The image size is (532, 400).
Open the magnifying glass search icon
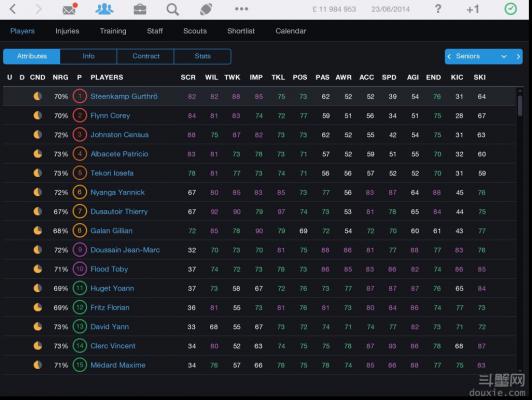point(173,9)
